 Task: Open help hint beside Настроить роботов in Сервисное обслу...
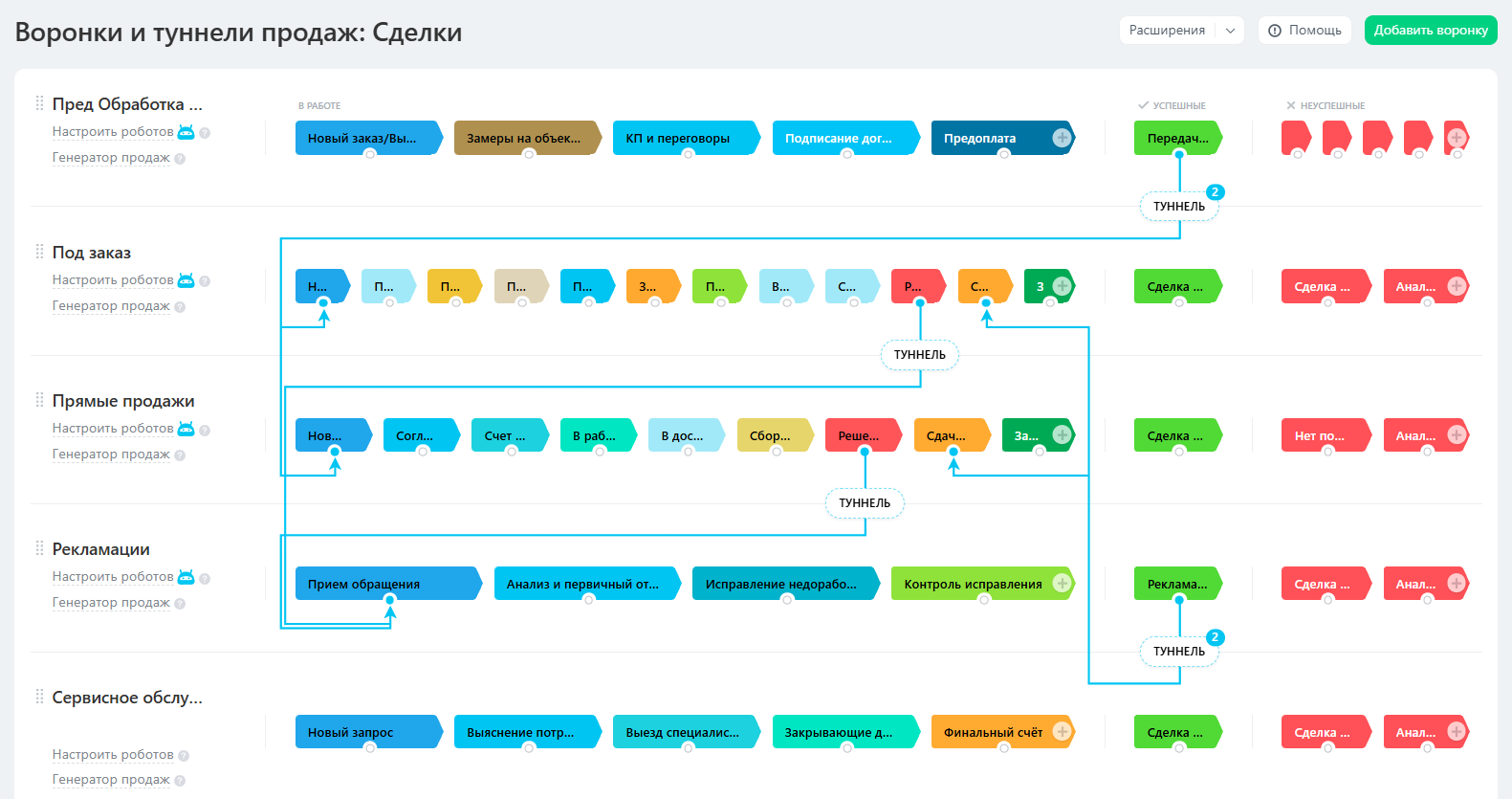coord(184,756)
